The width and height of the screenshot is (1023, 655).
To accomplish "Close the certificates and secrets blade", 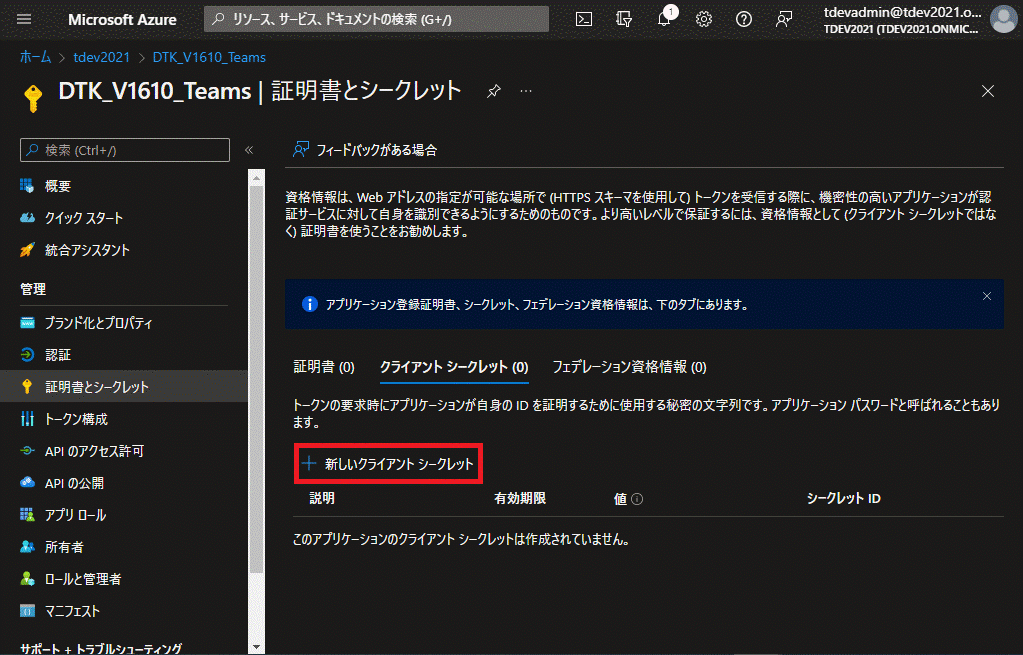I will coord(988,91).
